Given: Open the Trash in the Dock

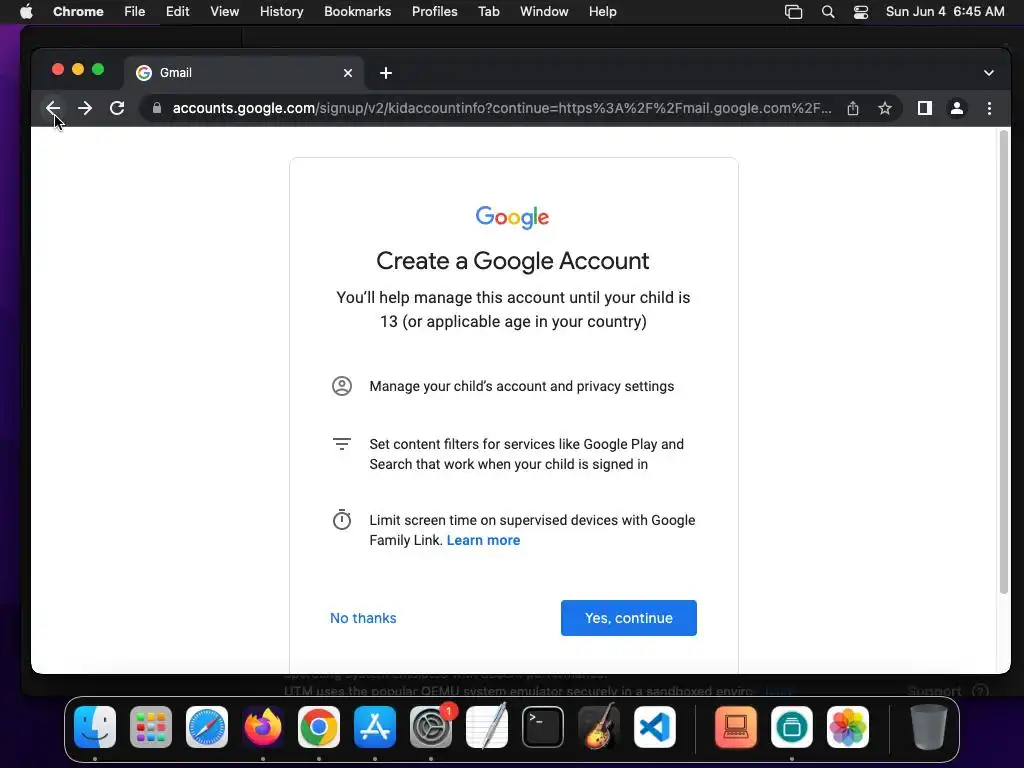Looking at the screenshot, I should (x=928, y=727).
